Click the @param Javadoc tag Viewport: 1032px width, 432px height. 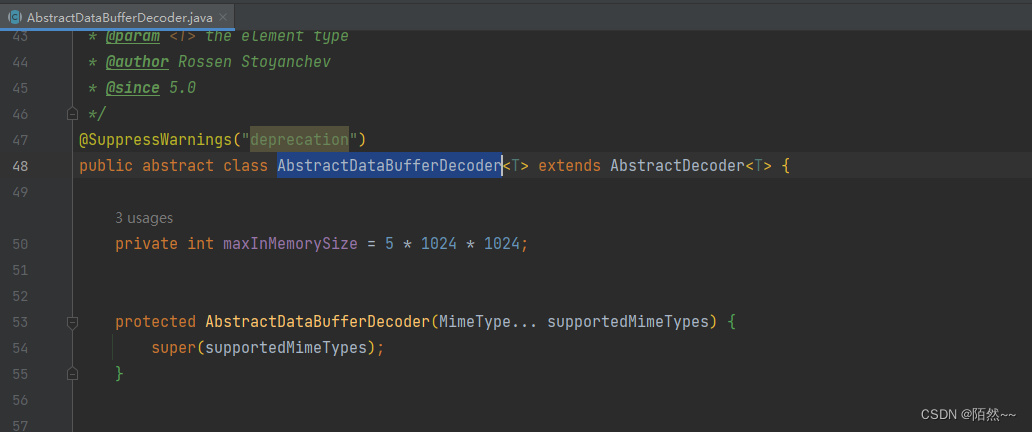tap(132, 36)
